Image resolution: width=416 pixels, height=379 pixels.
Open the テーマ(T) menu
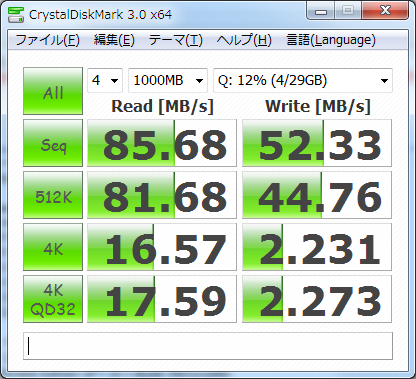[x=175, y=40]
